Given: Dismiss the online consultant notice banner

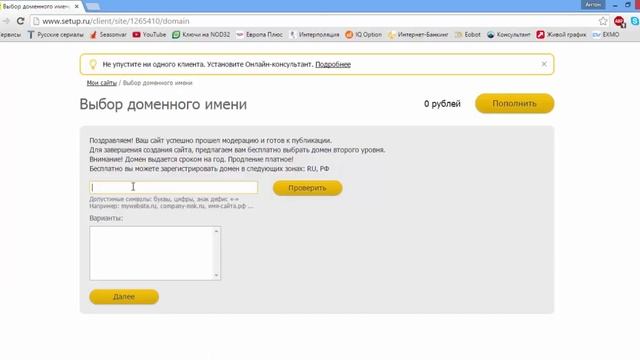Looking at the screenshot, I should click(544, 64).
